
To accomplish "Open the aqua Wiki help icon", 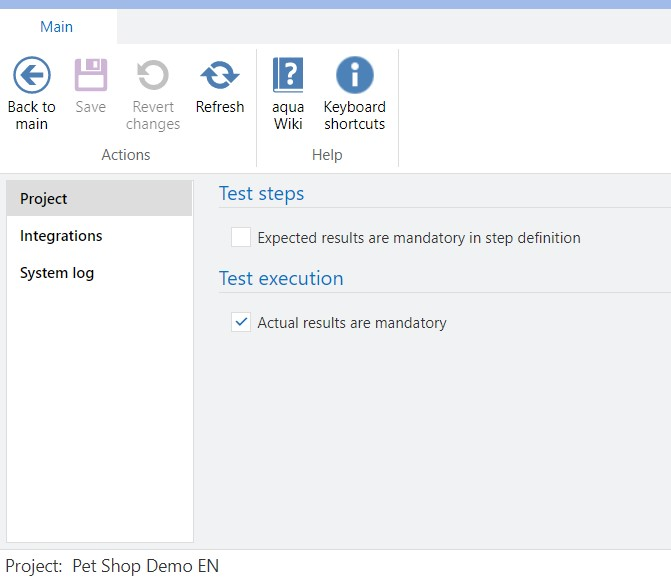I will [288, 76].
